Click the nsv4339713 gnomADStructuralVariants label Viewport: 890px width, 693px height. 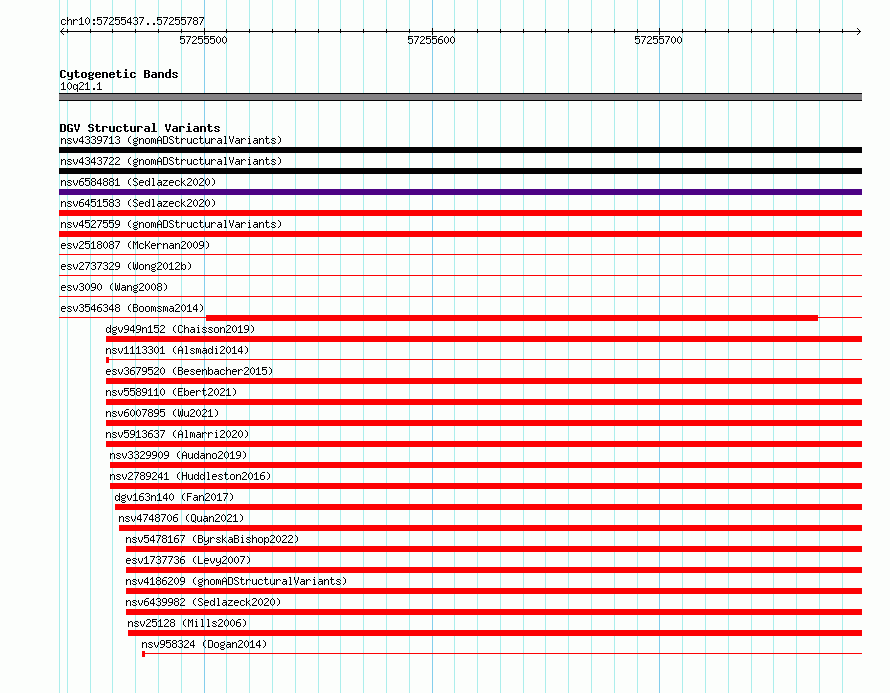[171, 140]
